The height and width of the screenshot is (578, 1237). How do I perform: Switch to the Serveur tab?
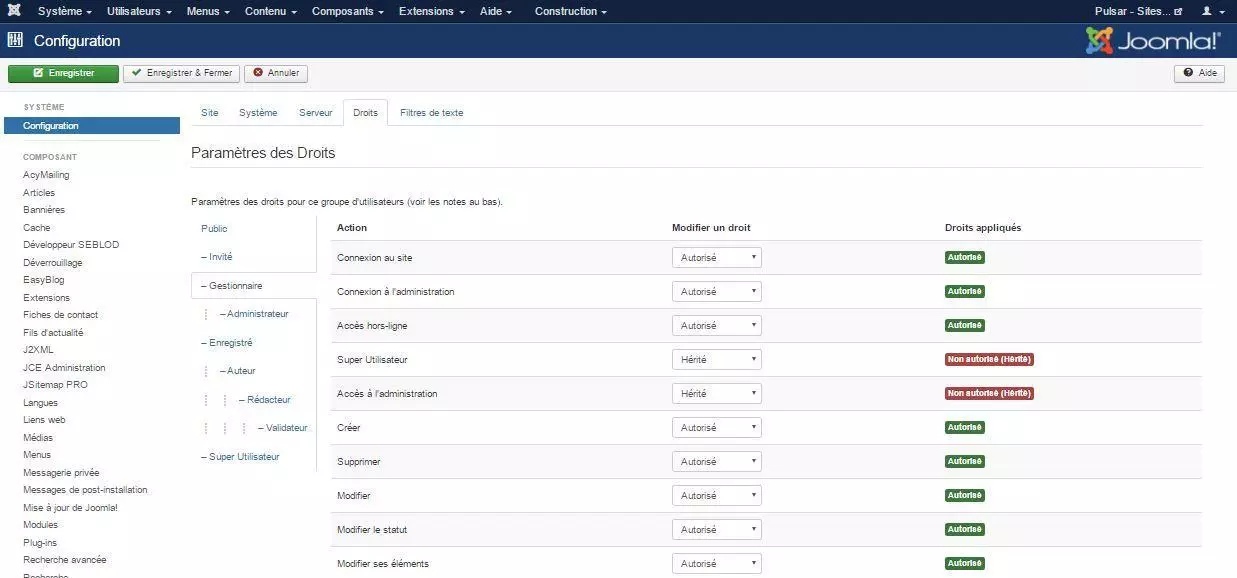click(315, 113)
